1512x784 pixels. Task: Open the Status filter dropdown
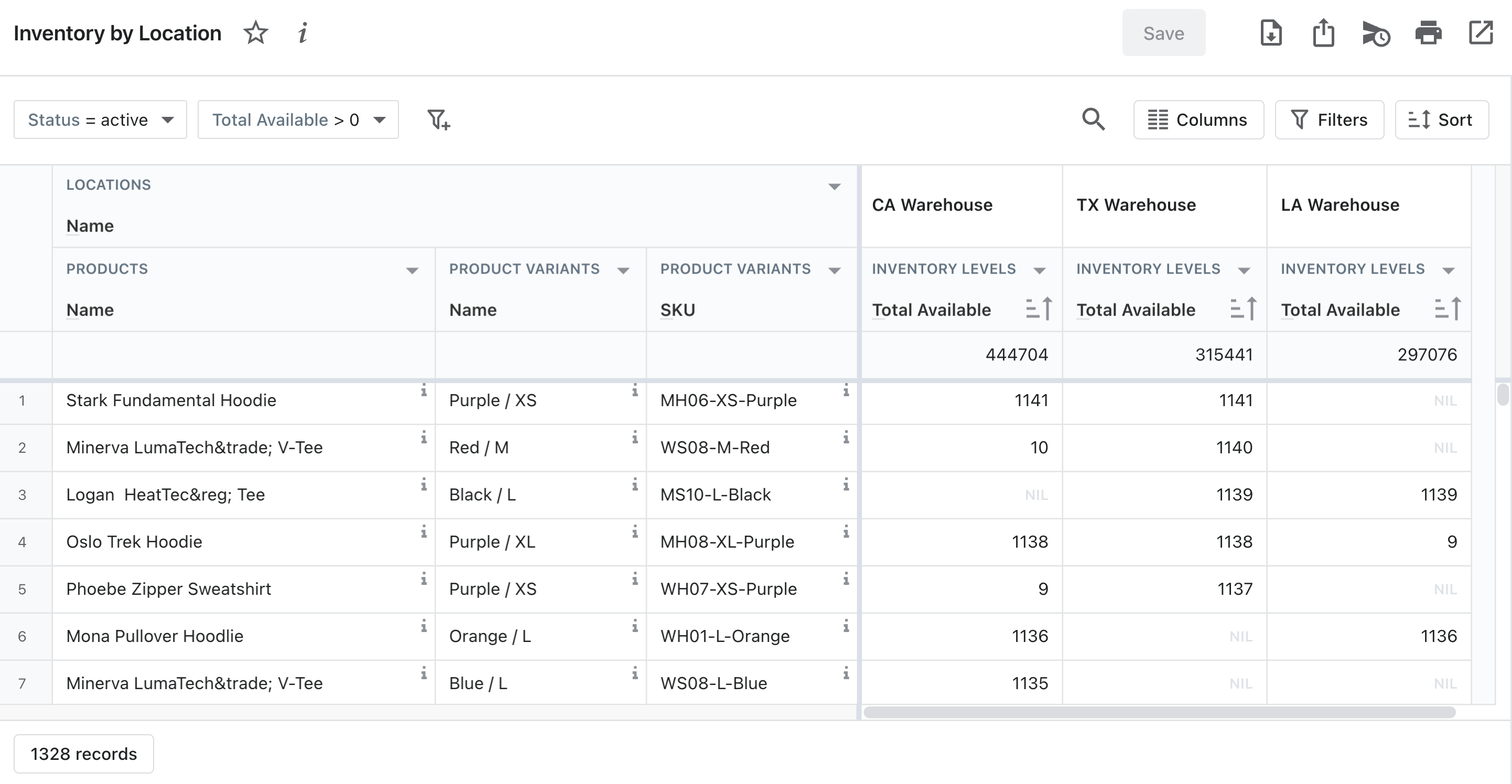[x=168, y=119]
